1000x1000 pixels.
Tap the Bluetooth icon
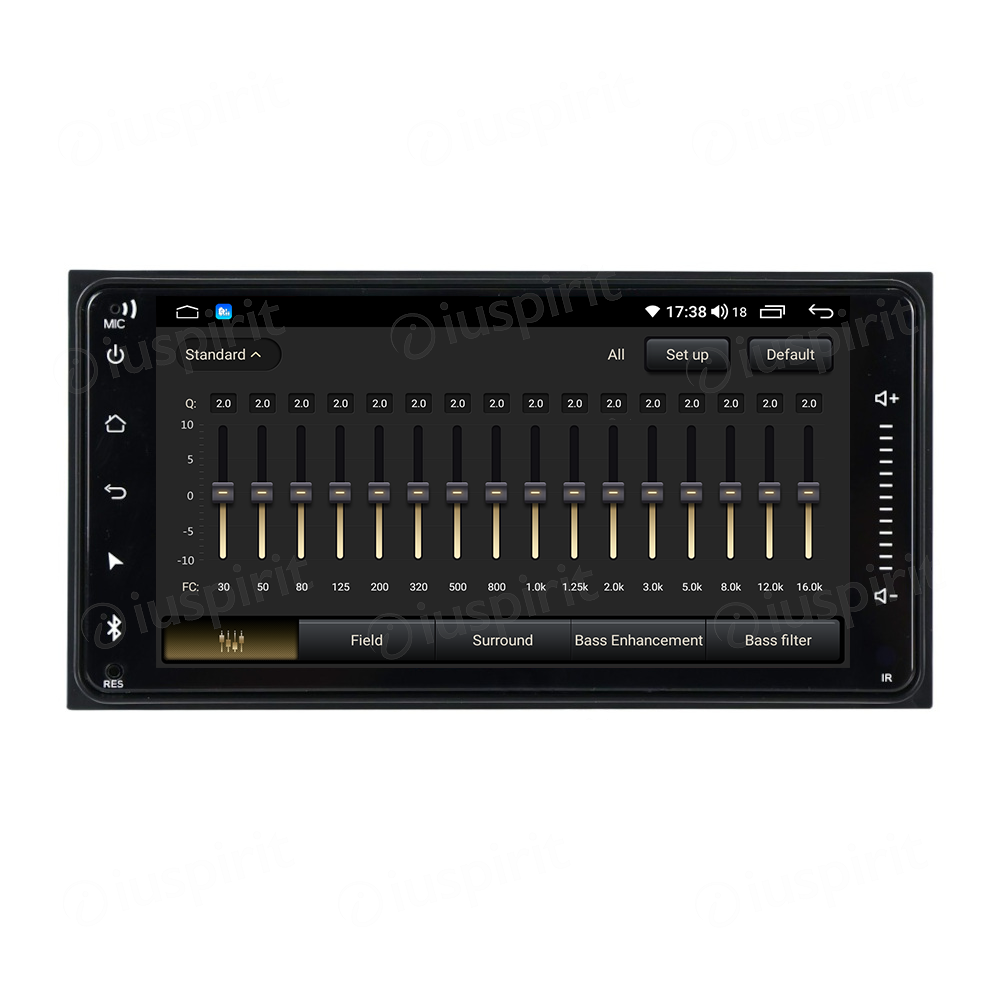tap(115, 628)
